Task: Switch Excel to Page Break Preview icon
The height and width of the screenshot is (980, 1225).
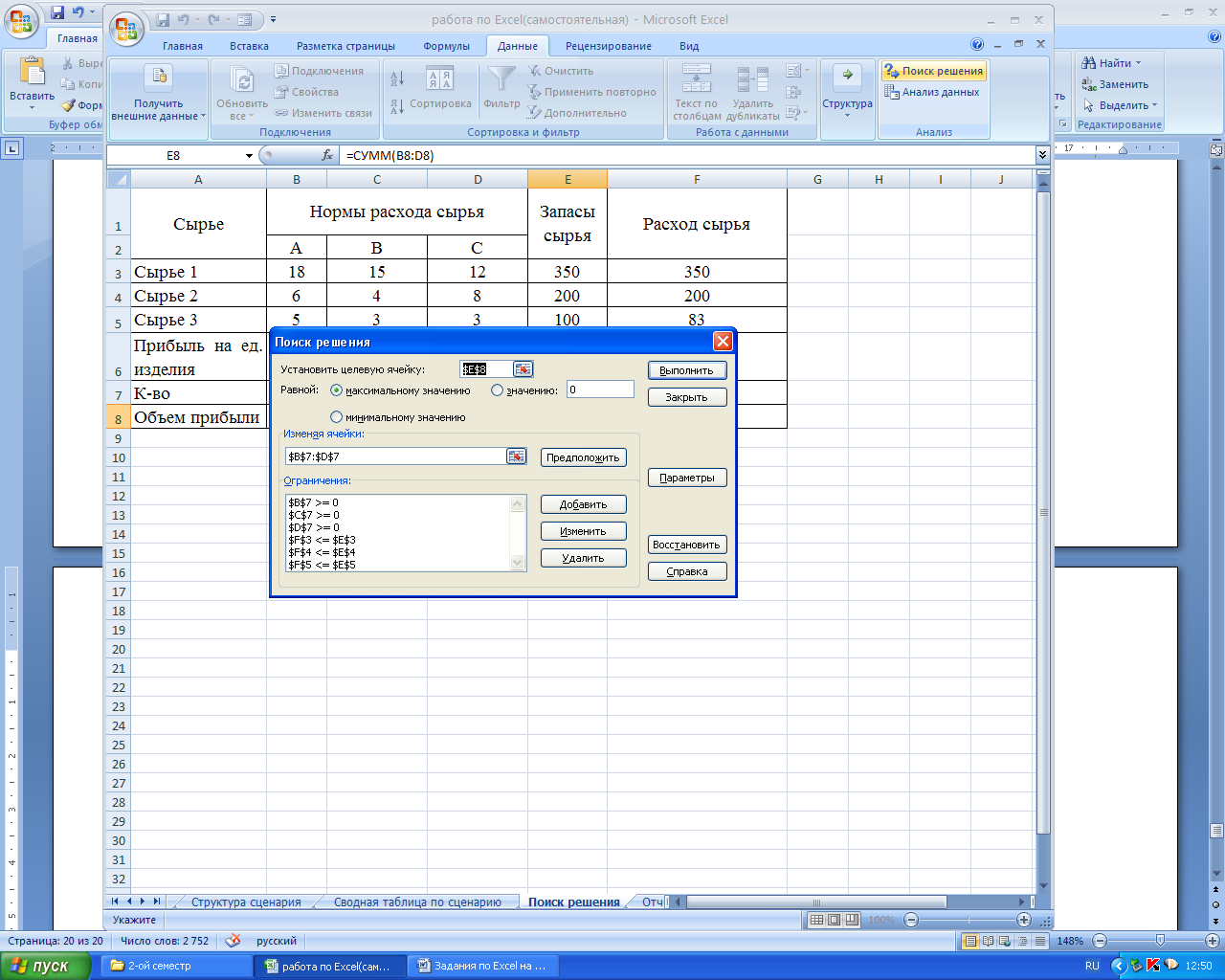Action: click(x=851, y=920)
